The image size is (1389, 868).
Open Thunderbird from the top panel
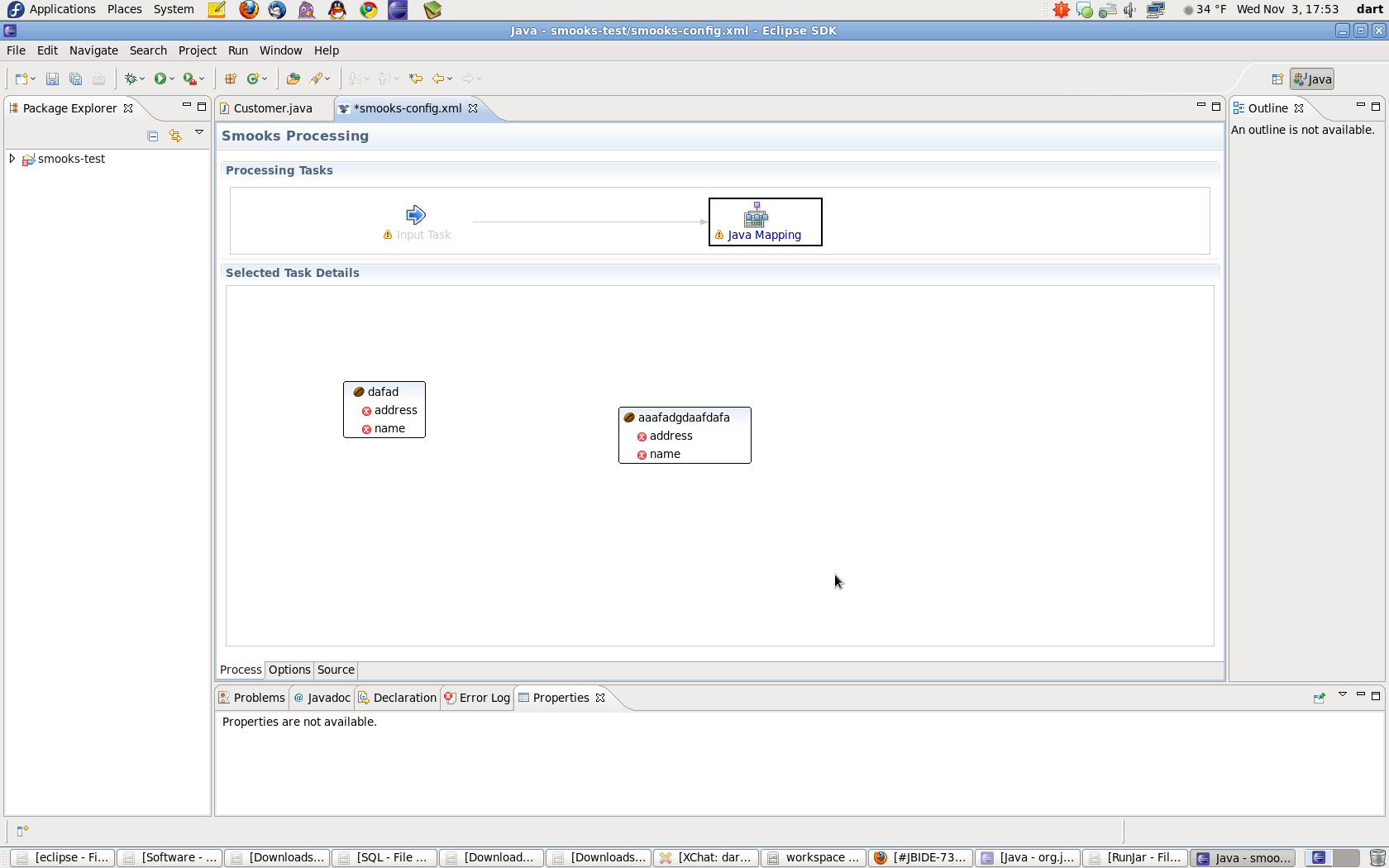coord(277,10)
